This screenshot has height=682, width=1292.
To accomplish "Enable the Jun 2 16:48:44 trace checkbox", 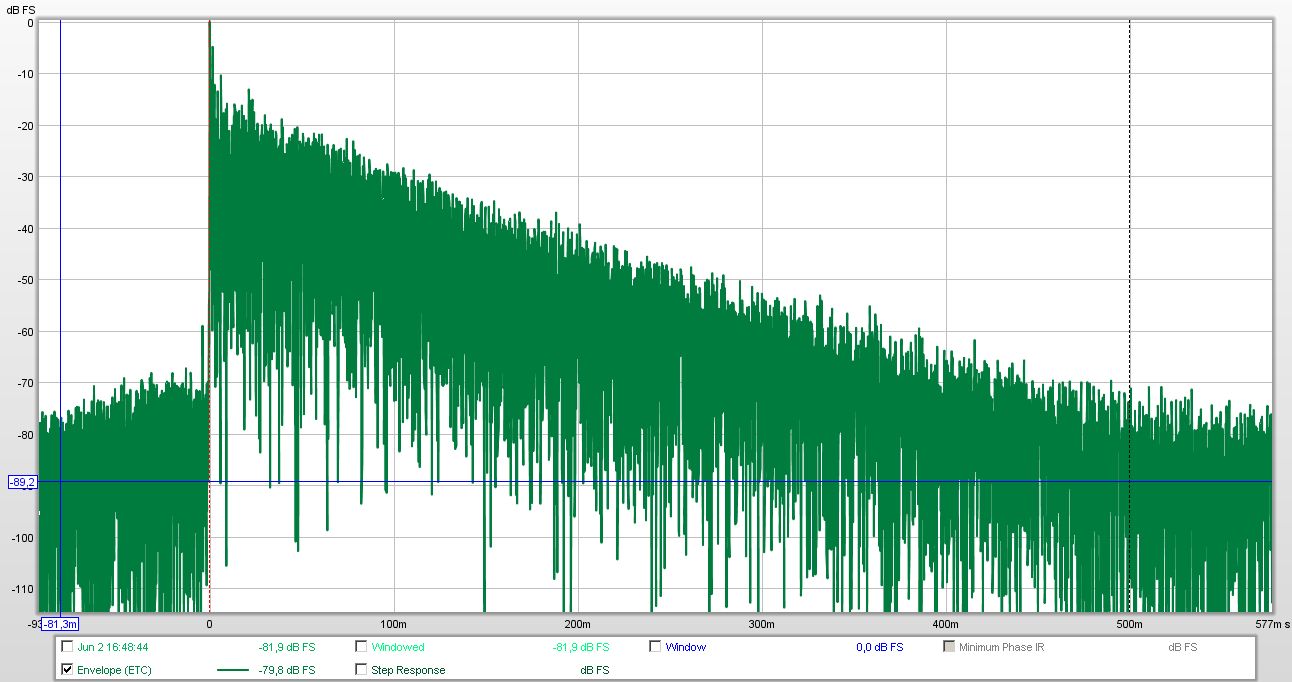I will pyautogui.click(x=67, y=647).
